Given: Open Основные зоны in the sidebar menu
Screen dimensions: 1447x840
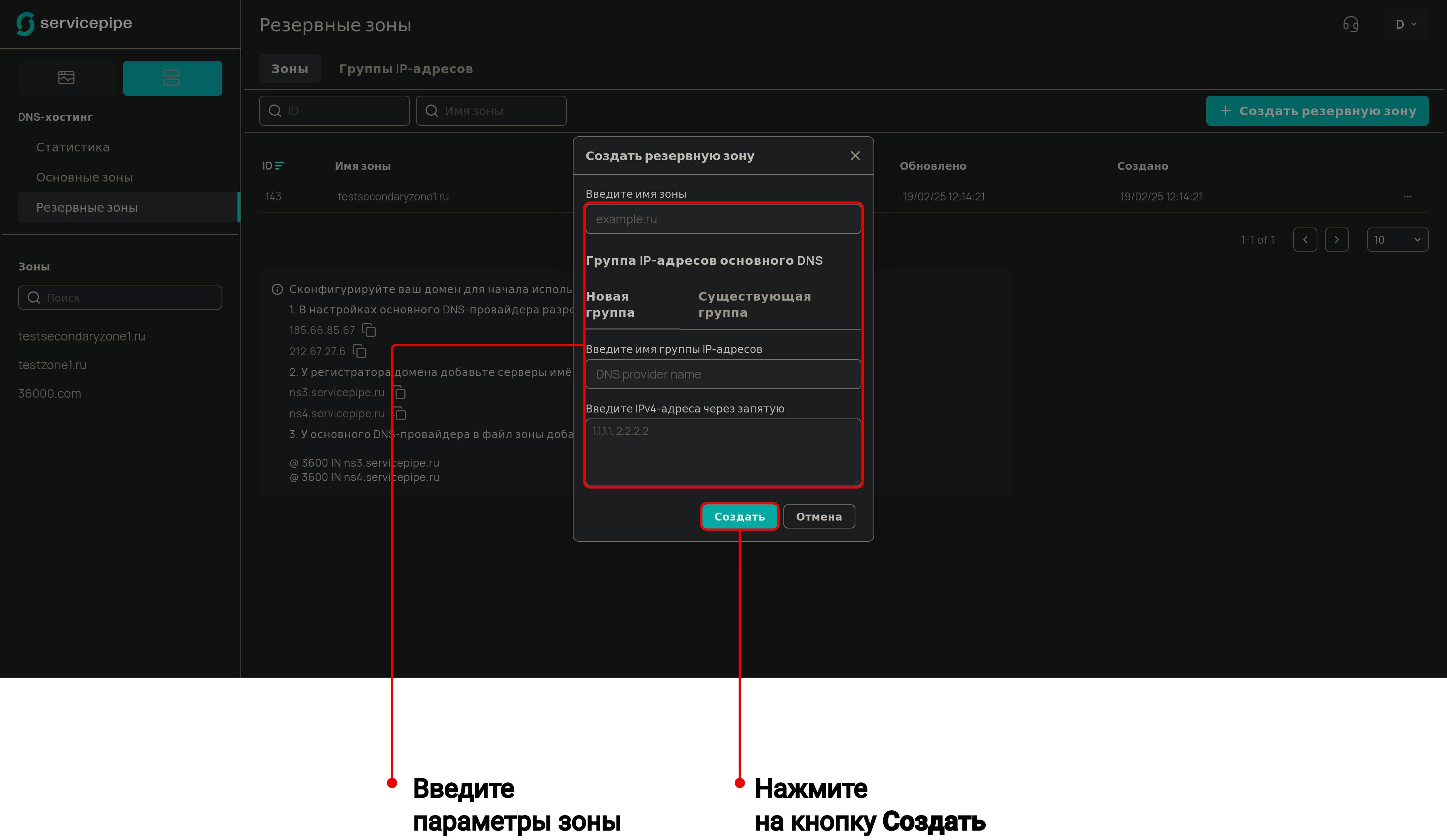Looking at the screenshot, I should [x=84, y=177].
